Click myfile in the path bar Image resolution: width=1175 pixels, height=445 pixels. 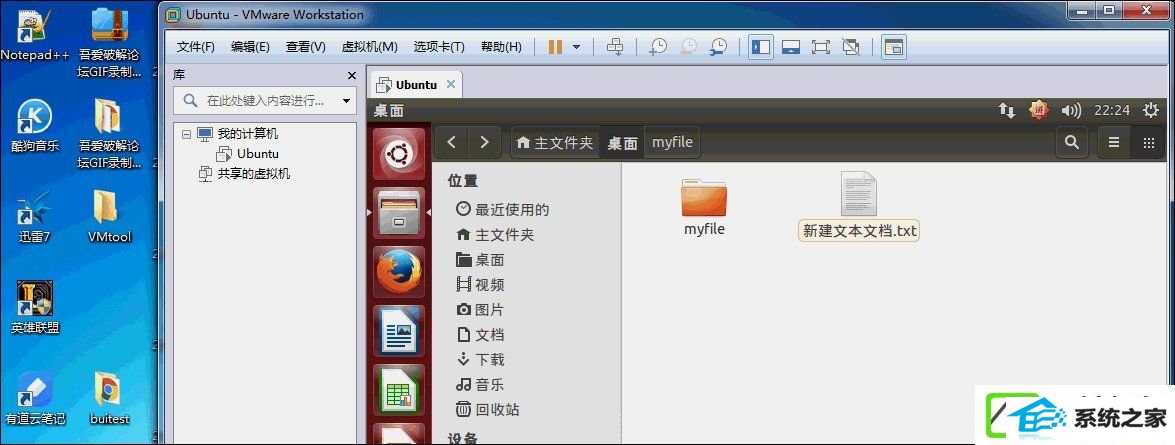click(672, 142)
